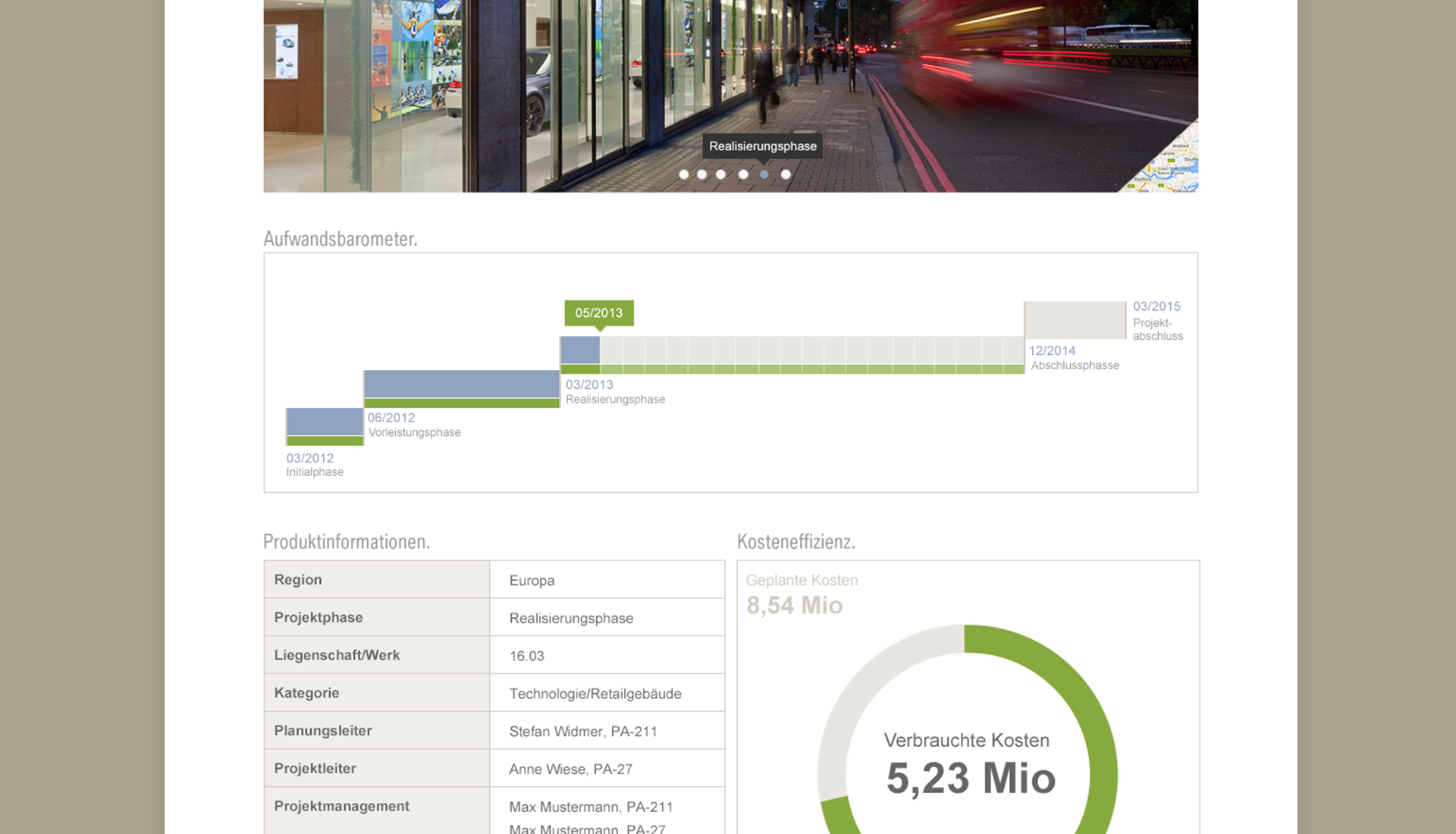Click the Verbrauchte Kosten label
This screenshot has height=834, width=1456.
pyautogui.click(x=967, y=741)
